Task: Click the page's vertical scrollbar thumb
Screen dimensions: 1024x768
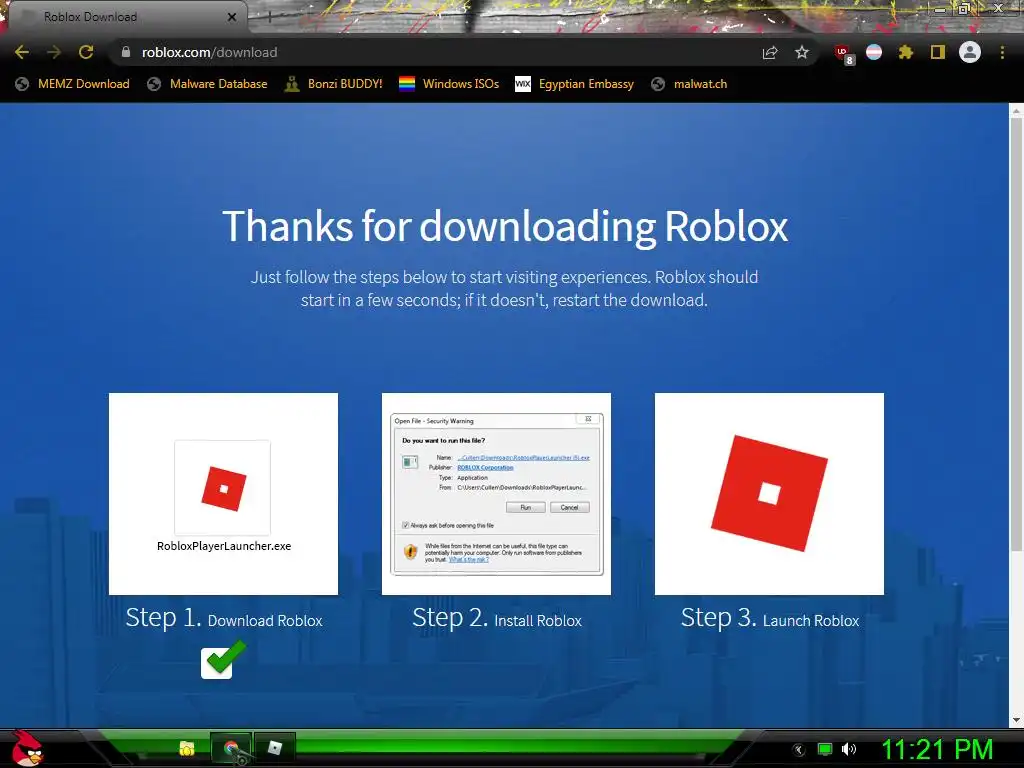Action: coord(1016,333)
